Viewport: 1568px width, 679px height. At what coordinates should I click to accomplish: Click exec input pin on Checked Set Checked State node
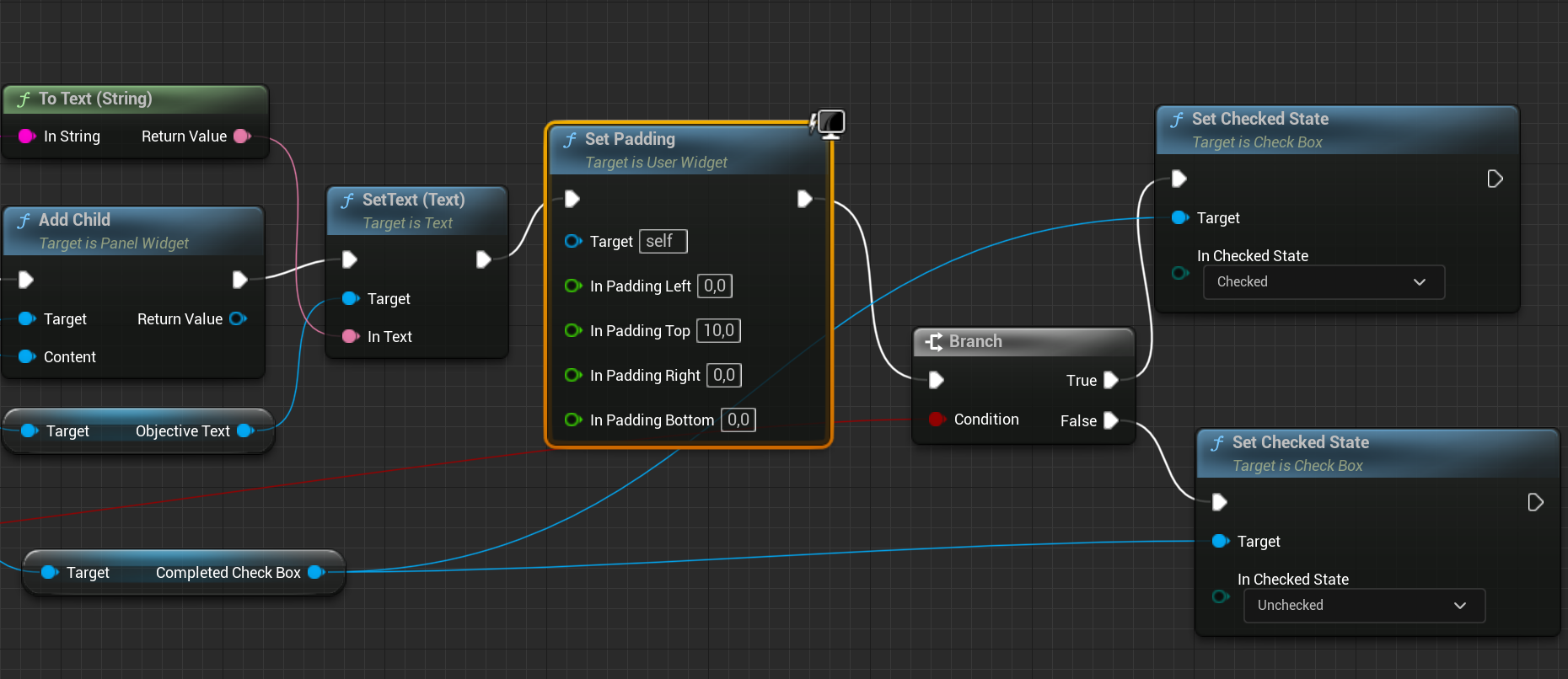[x=1179, y=179]
